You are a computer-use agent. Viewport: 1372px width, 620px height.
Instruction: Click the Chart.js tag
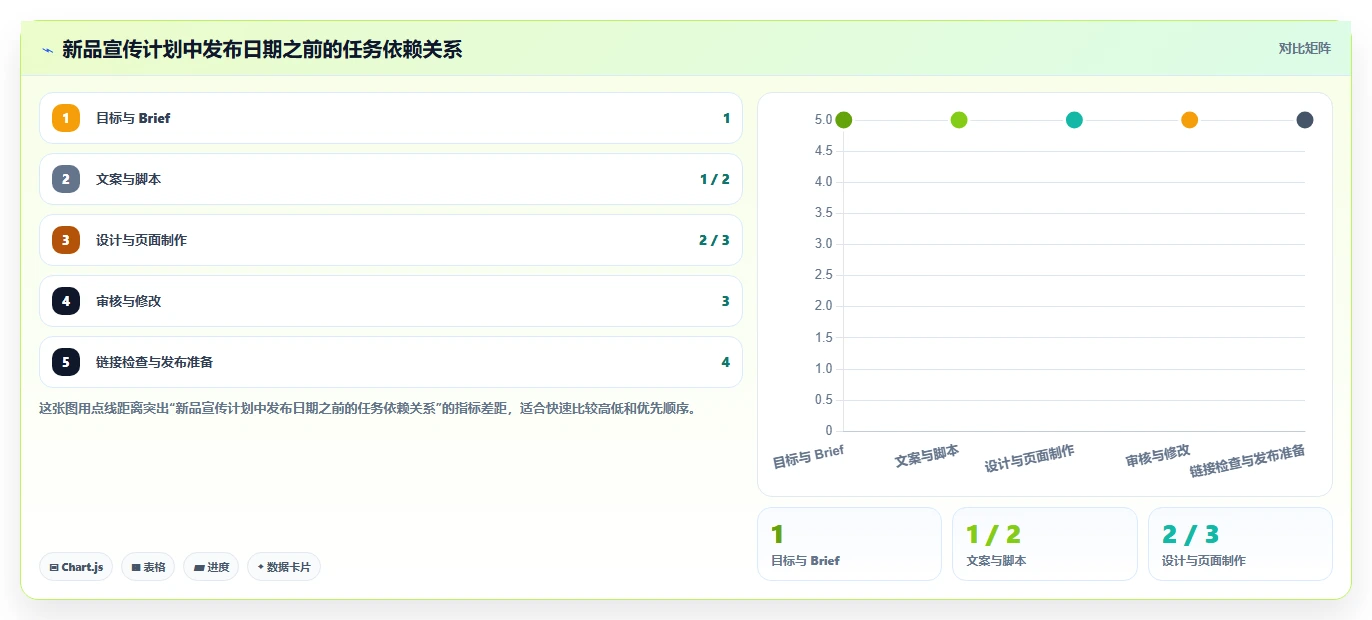(77, 567)
